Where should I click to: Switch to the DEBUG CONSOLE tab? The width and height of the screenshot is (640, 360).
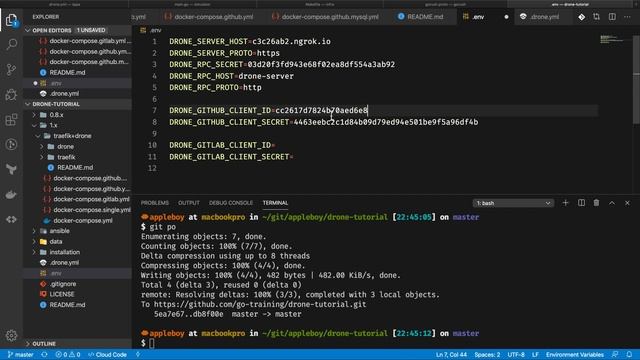click(x=231, y=203)
